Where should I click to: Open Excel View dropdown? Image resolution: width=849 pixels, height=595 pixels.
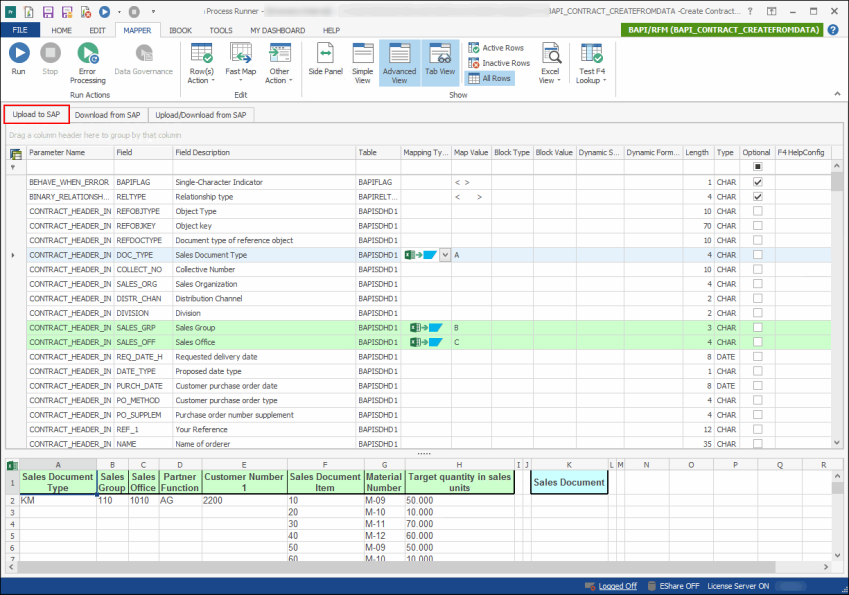550,64
